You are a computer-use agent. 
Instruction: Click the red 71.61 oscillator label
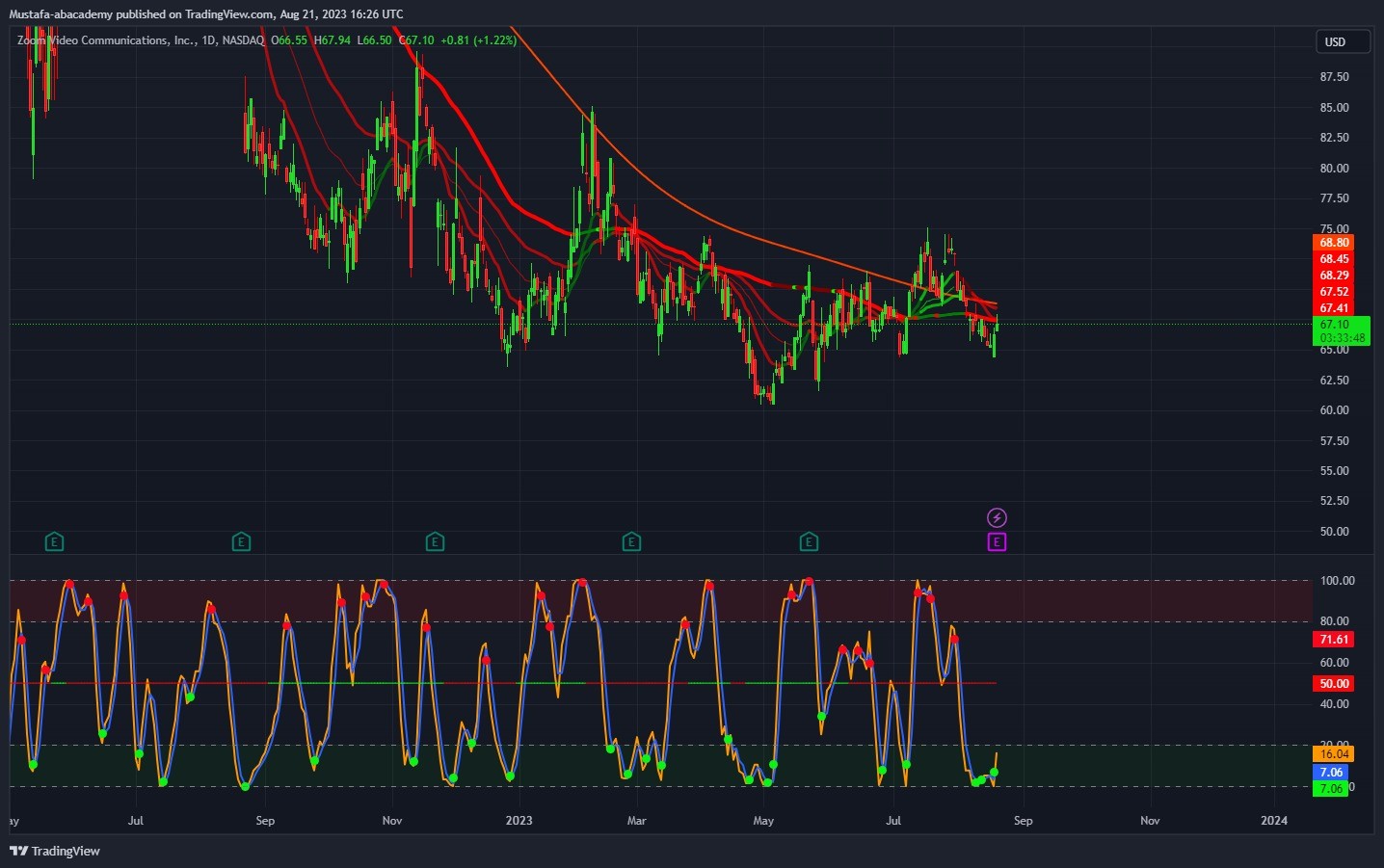pyautogui.click(x=1334, y=640)
